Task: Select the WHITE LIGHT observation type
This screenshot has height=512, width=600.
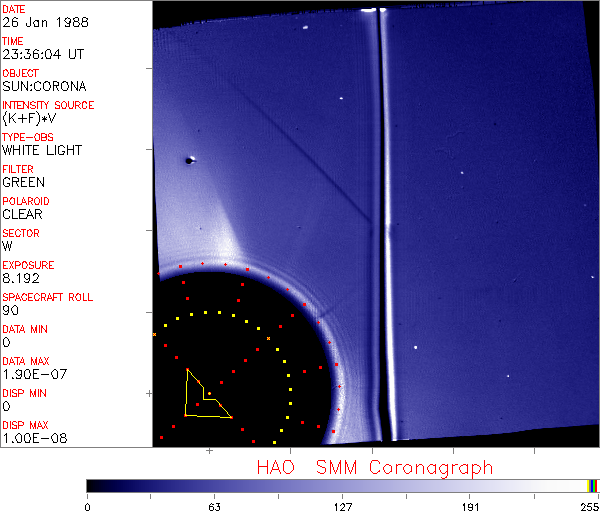Action: tap(41, 151)
